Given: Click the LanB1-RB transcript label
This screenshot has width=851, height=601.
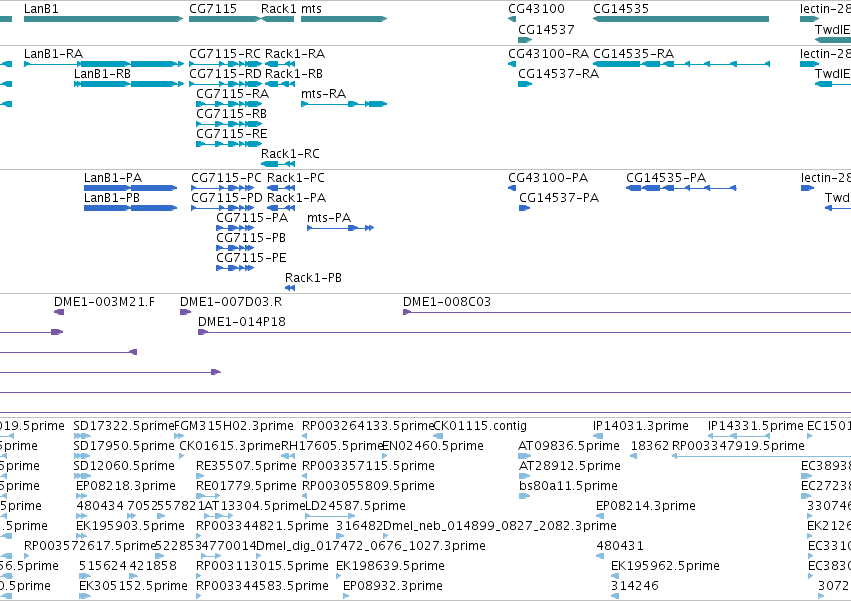Looking at the screenshot, I should pyautogui.click(x=102, y=74).
